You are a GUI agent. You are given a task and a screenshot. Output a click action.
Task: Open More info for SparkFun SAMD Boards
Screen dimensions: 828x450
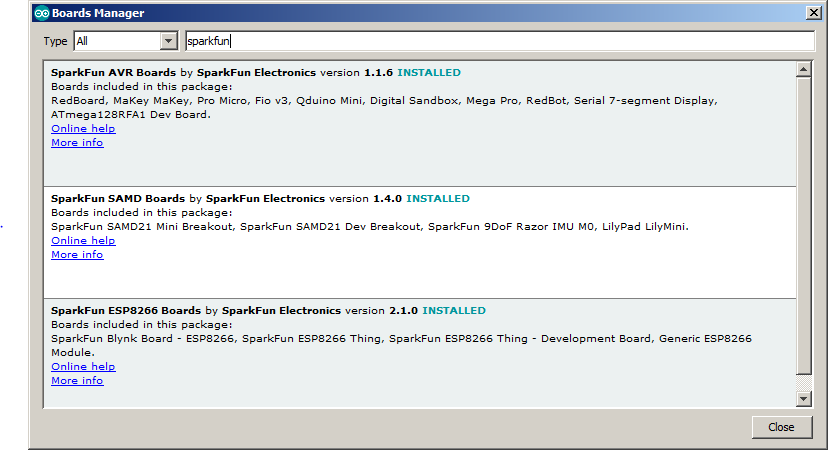click(x=77, y=255)
